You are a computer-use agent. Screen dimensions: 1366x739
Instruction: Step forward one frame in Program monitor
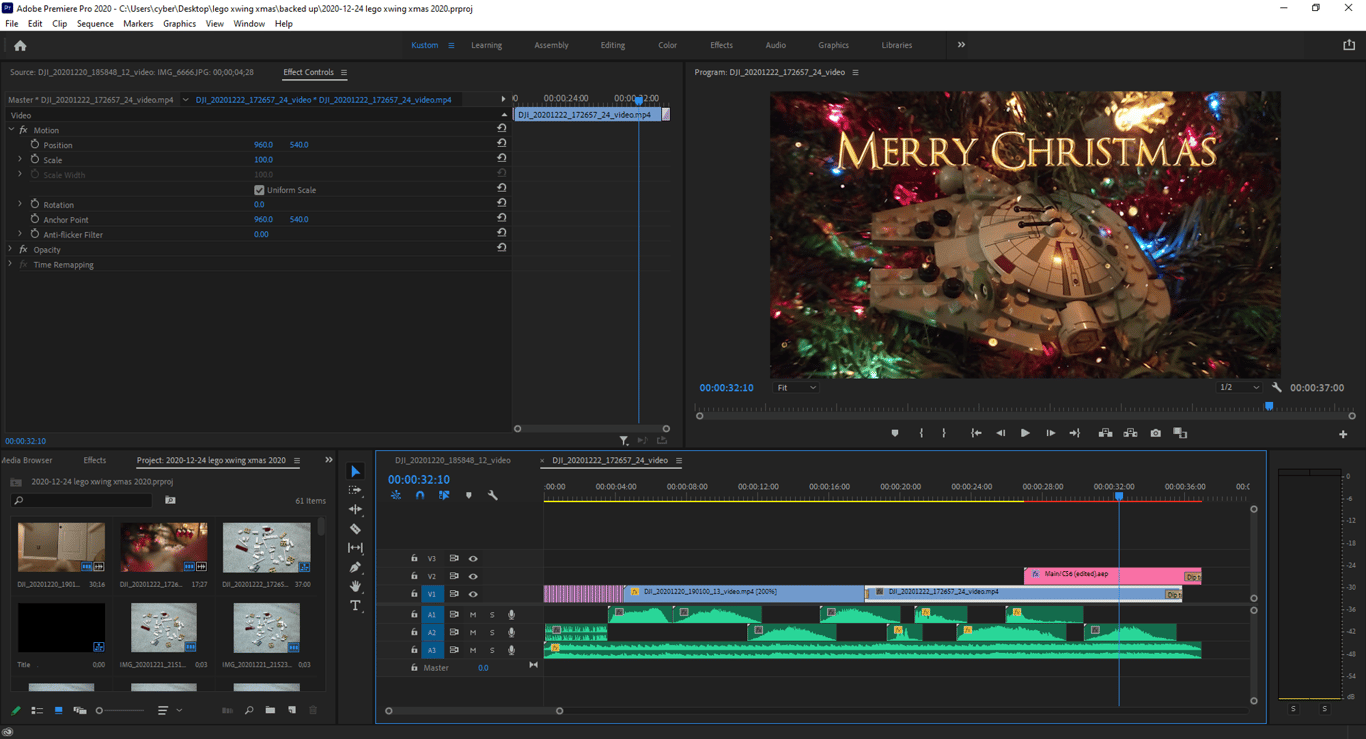click(x=1050, y=433)
